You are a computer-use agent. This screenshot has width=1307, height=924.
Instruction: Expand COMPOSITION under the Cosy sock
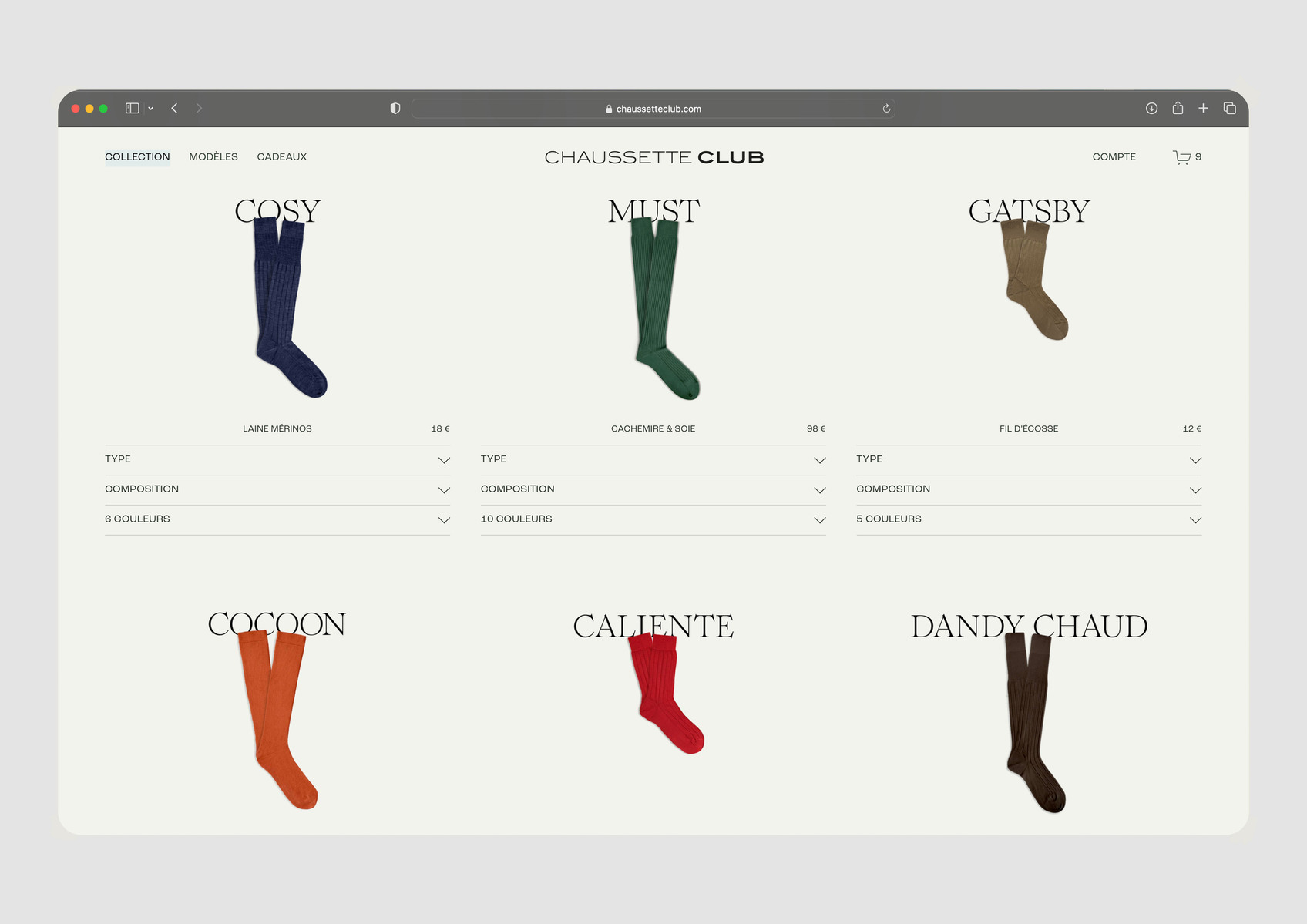coord(277,489)
